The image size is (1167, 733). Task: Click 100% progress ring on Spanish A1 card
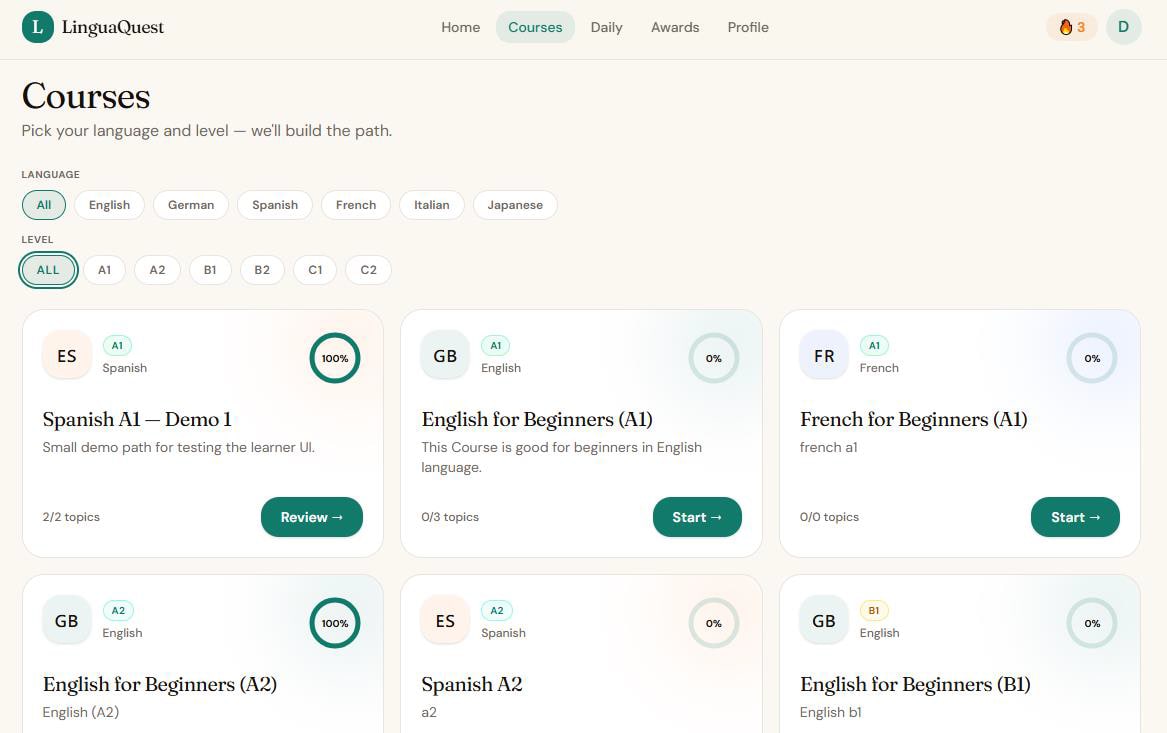pos(335,358)
